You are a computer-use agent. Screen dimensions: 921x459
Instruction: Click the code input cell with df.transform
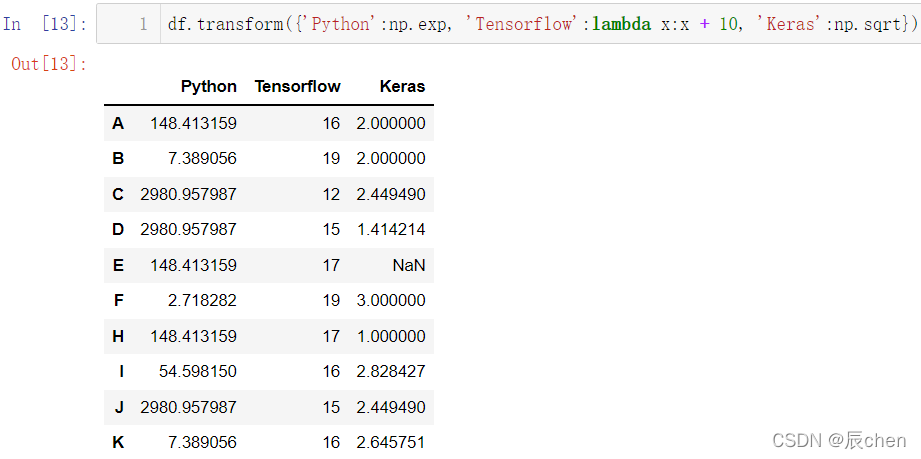[509, 24]
